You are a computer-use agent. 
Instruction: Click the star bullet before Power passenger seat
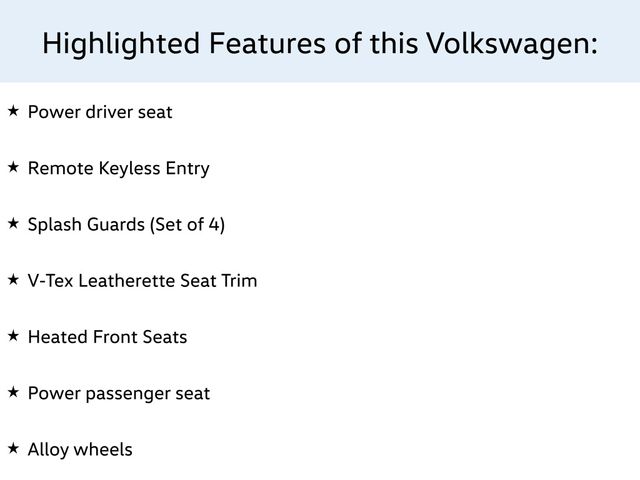[x=13, y=392]
